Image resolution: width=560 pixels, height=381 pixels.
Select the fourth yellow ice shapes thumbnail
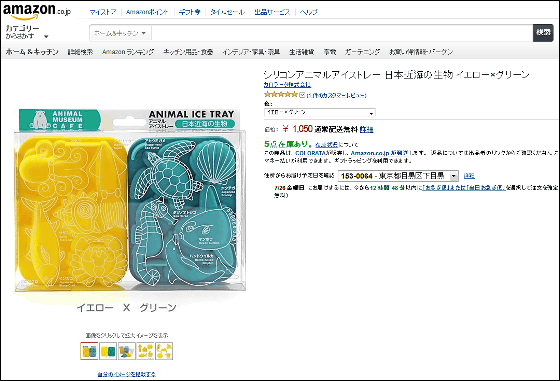point(146,351)
